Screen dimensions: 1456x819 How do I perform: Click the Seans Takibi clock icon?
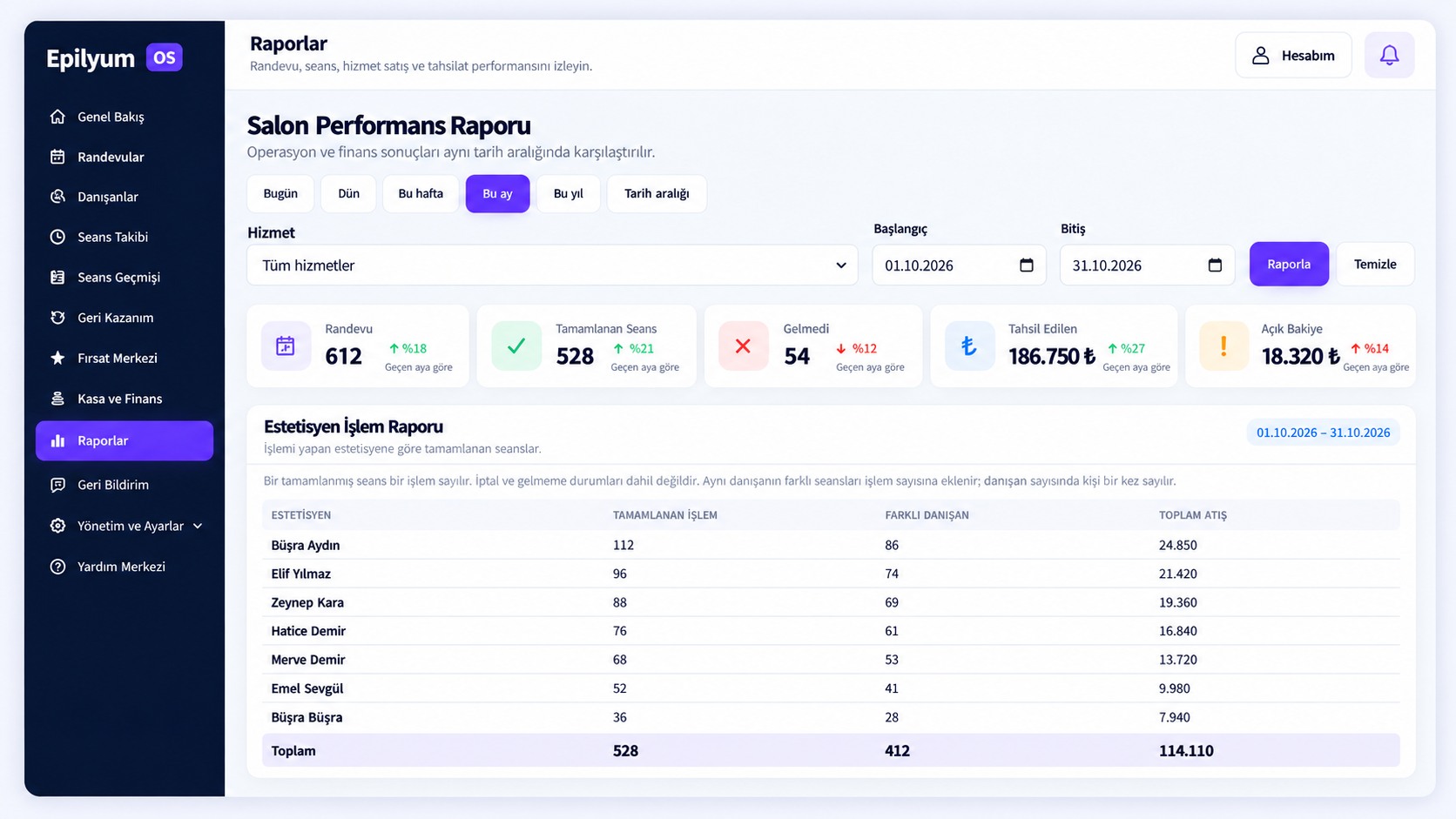[x=57, y=237]
